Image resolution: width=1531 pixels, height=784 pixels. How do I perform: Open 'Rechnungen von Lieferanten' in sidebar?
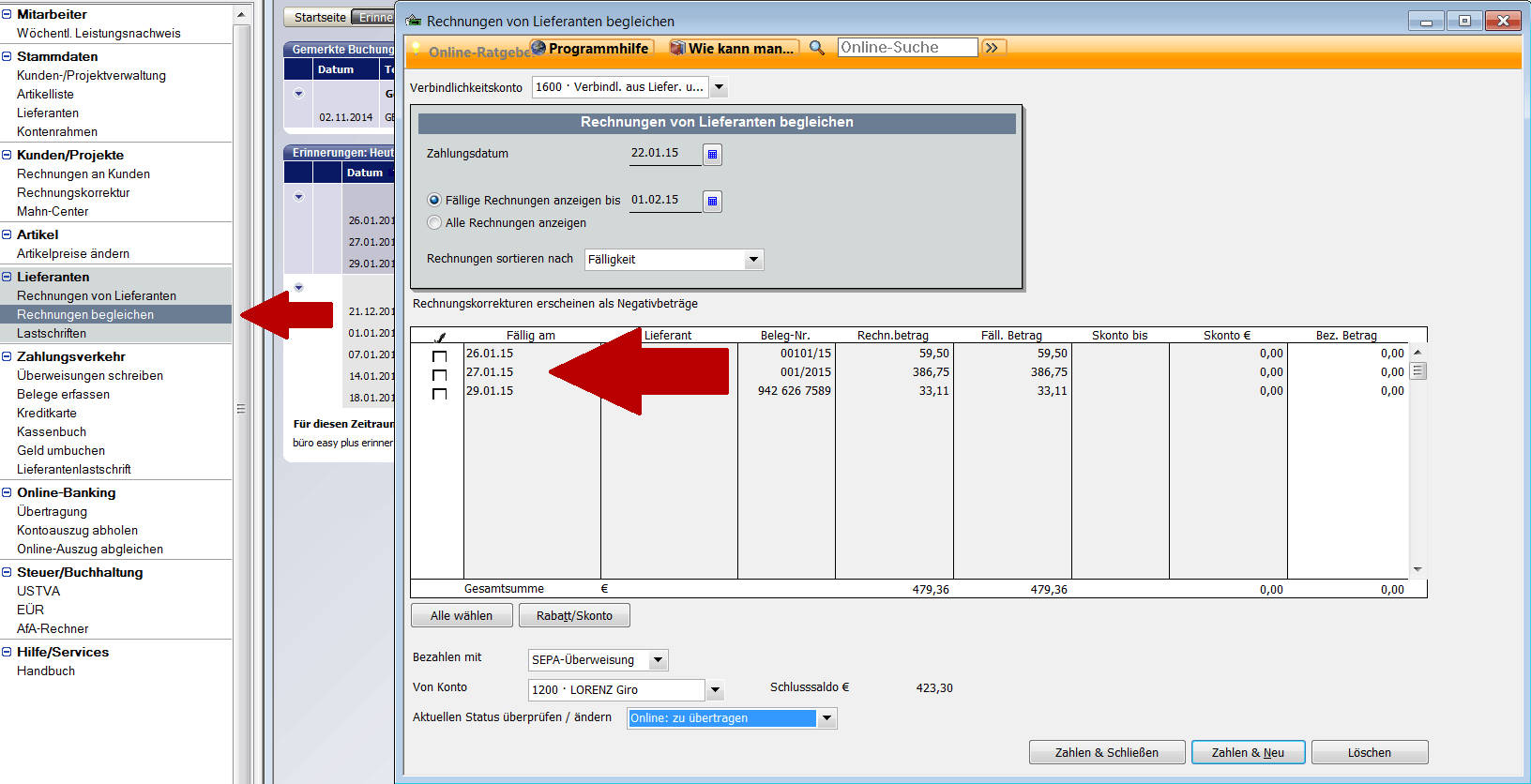click(97, 296)
